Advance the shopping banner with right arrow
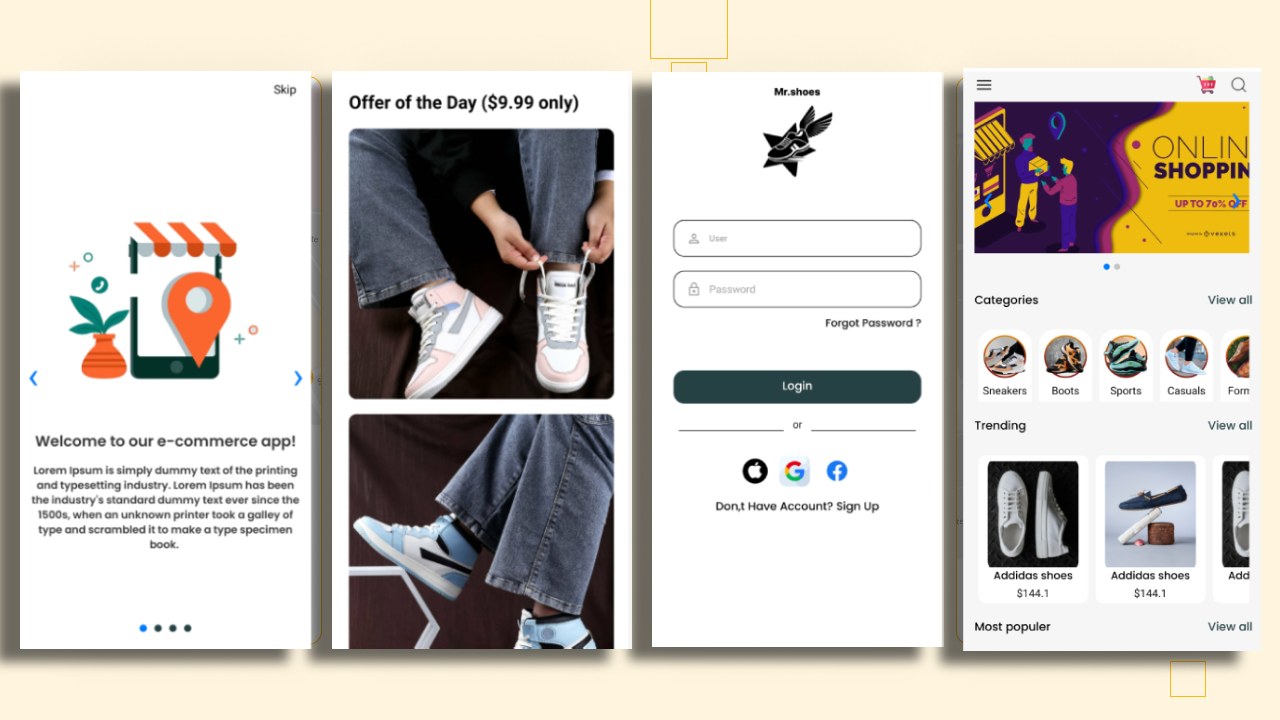Image resolution: width=1280 pixels, height=720 pixels. tap(1237, 200)
